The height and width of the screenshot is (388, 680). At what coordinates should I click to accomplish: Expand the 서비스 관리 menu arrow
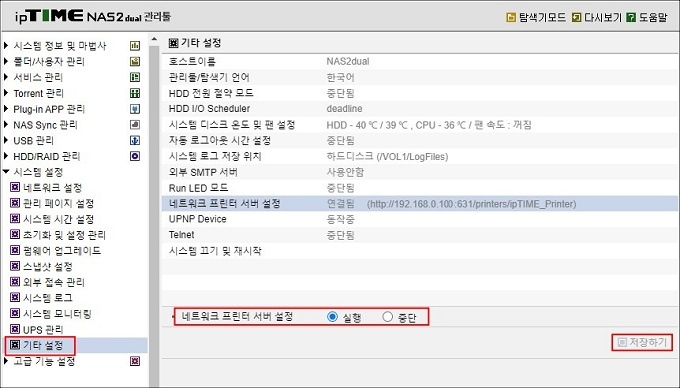(6, 77)
